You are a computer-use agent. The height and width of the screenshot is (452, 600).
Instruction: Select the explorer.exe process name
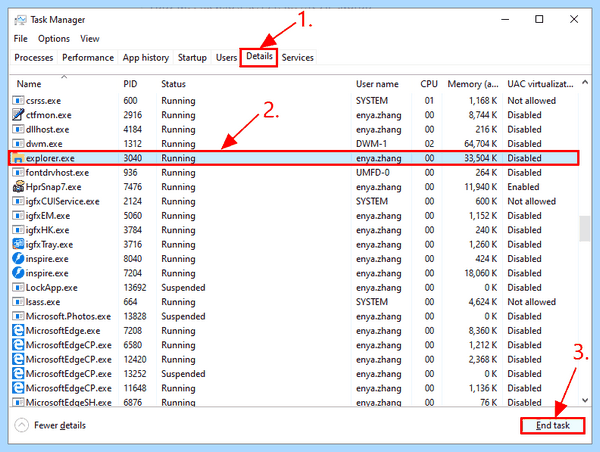(50, 158)
